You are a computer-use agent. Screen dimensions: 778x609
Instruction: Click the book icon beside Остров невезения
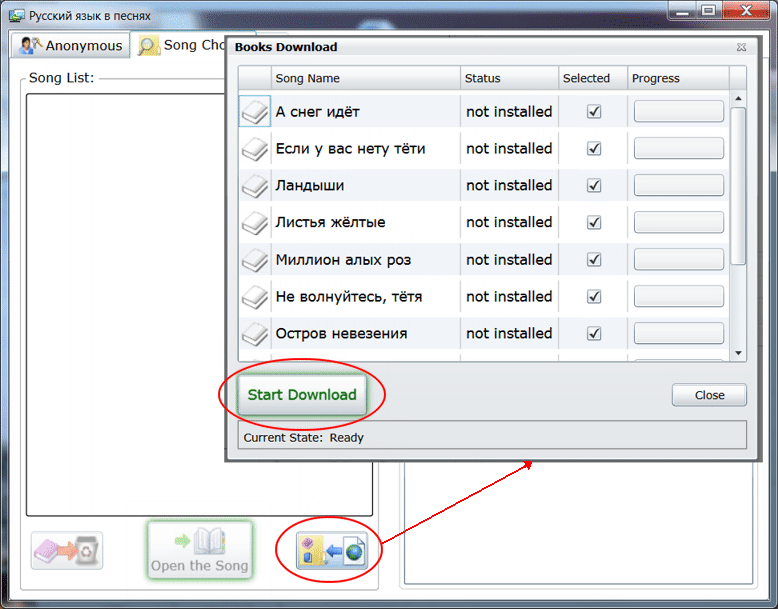tap(255, 334)
